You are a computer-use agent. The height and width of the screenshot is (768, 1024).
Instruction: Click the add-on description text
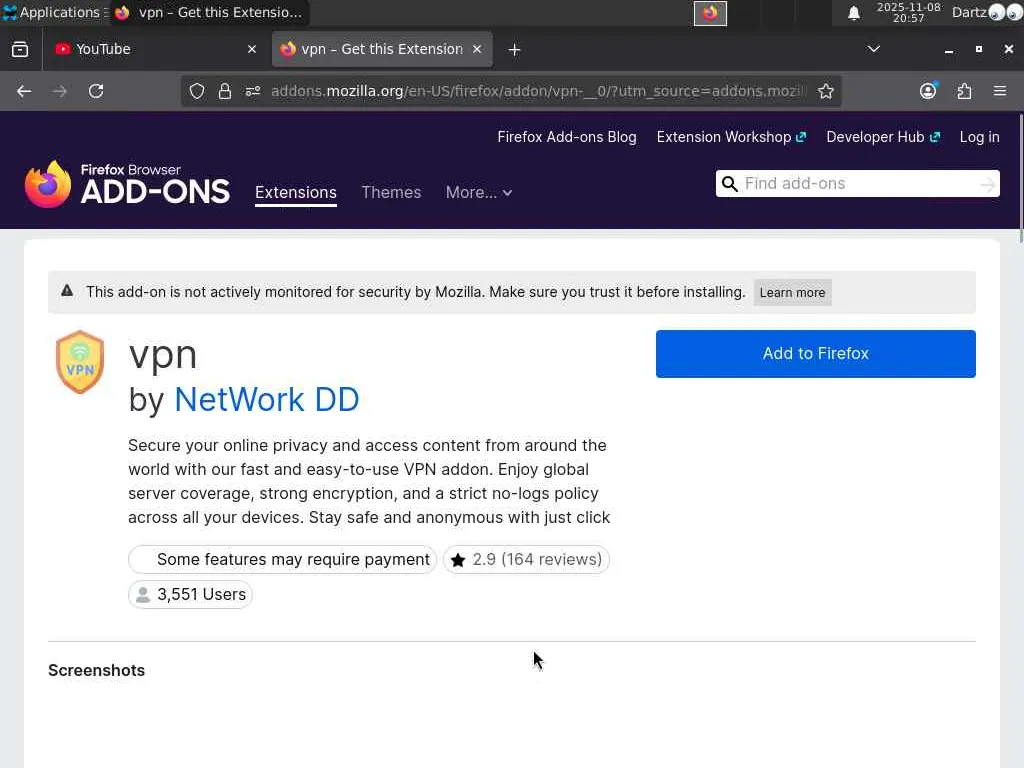pyautogui.click(x=369, y=481)
